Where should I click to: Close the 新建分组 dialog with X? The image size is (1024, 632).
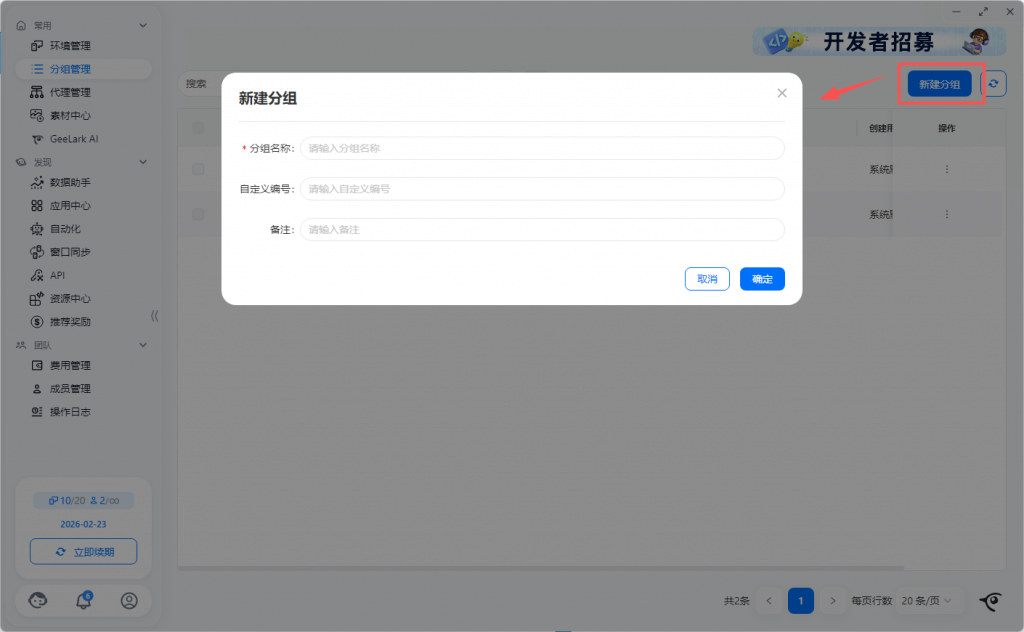[782, 93]
